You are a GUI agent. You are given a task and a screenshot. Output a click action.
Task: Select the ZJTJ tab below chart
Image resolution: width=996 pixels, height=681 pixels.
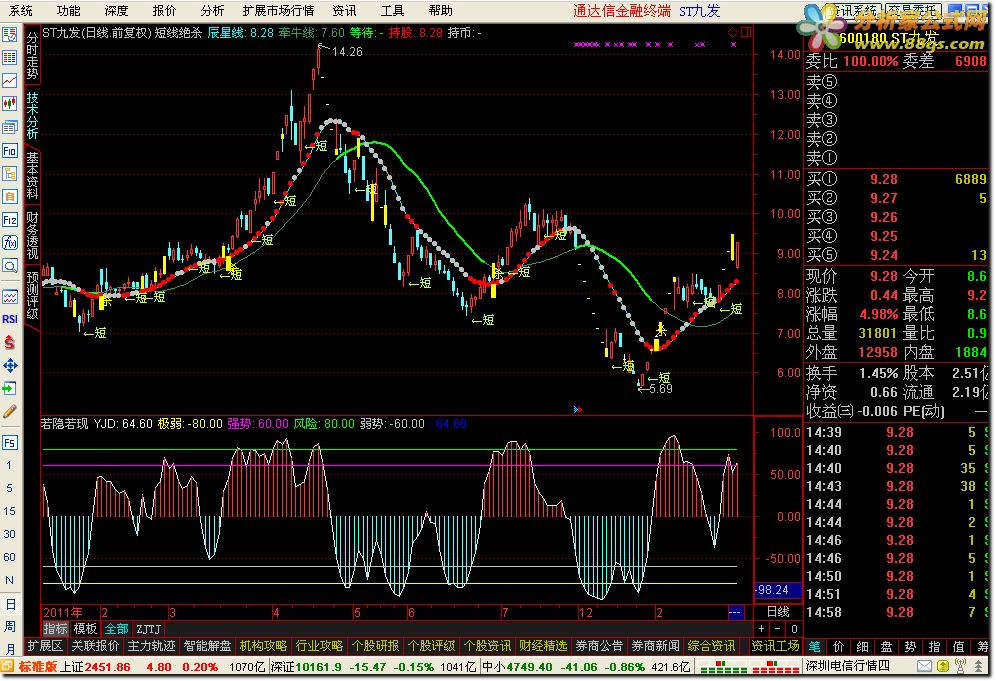(148, 629)
